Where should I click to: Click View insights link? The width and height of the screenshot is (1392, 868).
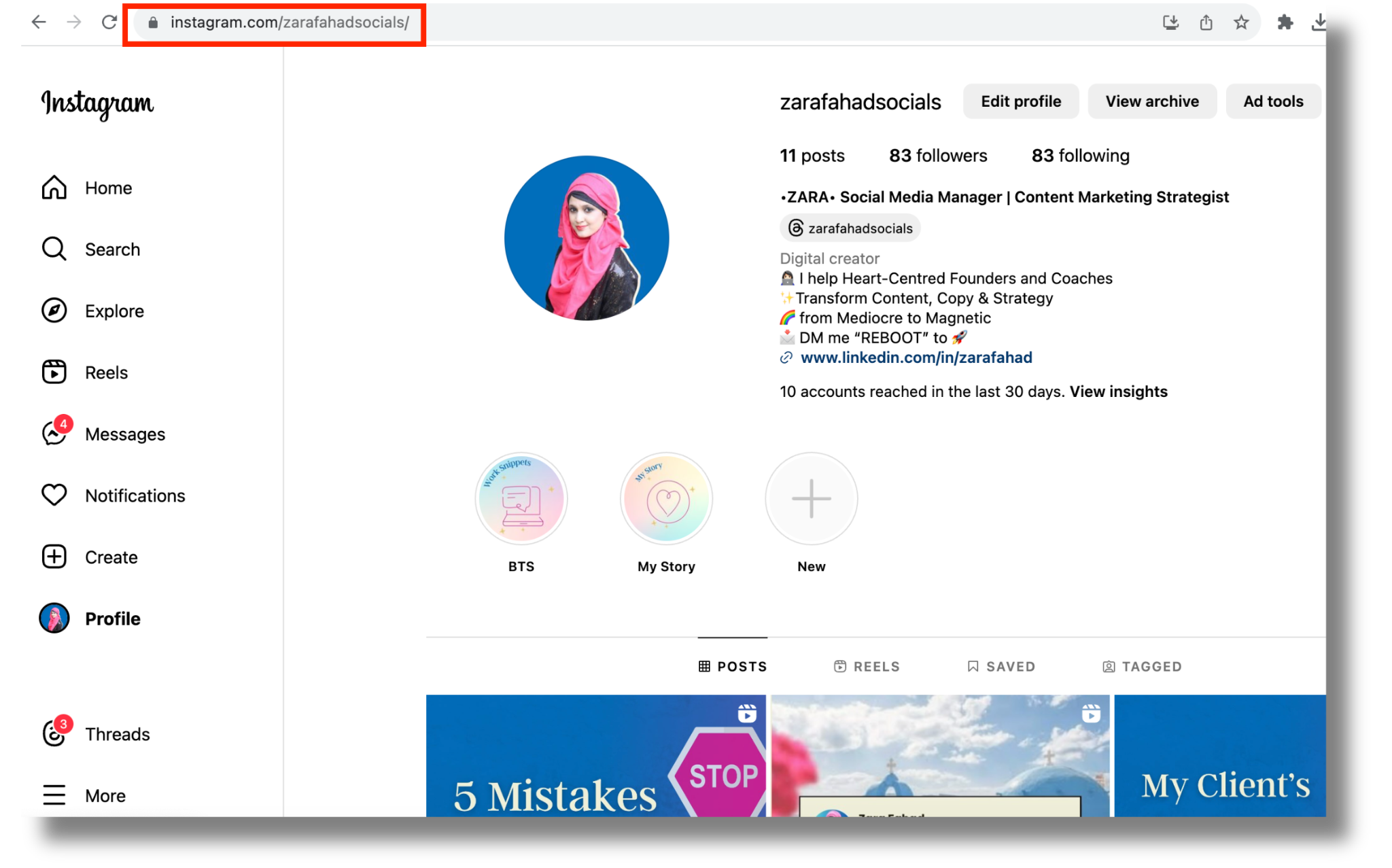point(1118,391)
